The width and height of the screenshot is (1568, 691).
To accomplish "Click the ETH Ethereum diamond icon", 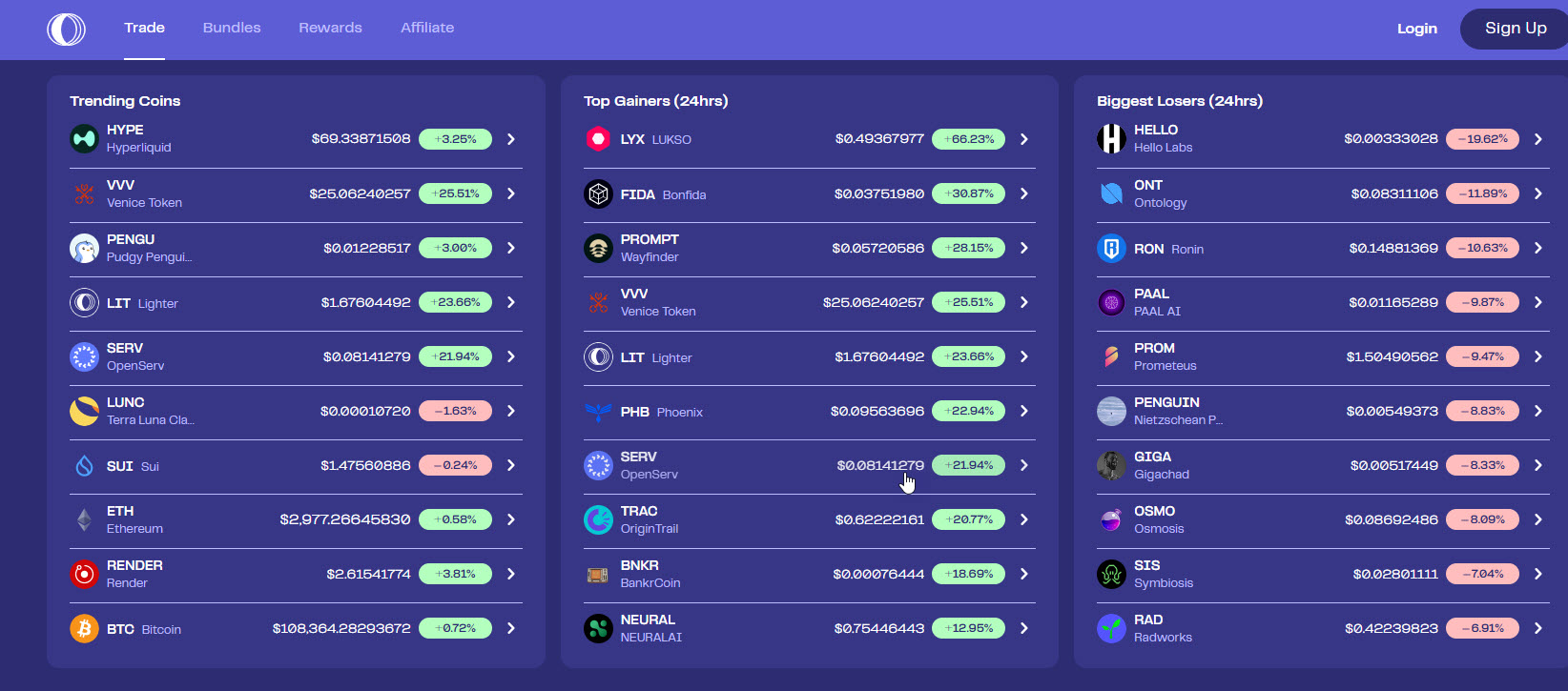I will (x=85, y=519).
